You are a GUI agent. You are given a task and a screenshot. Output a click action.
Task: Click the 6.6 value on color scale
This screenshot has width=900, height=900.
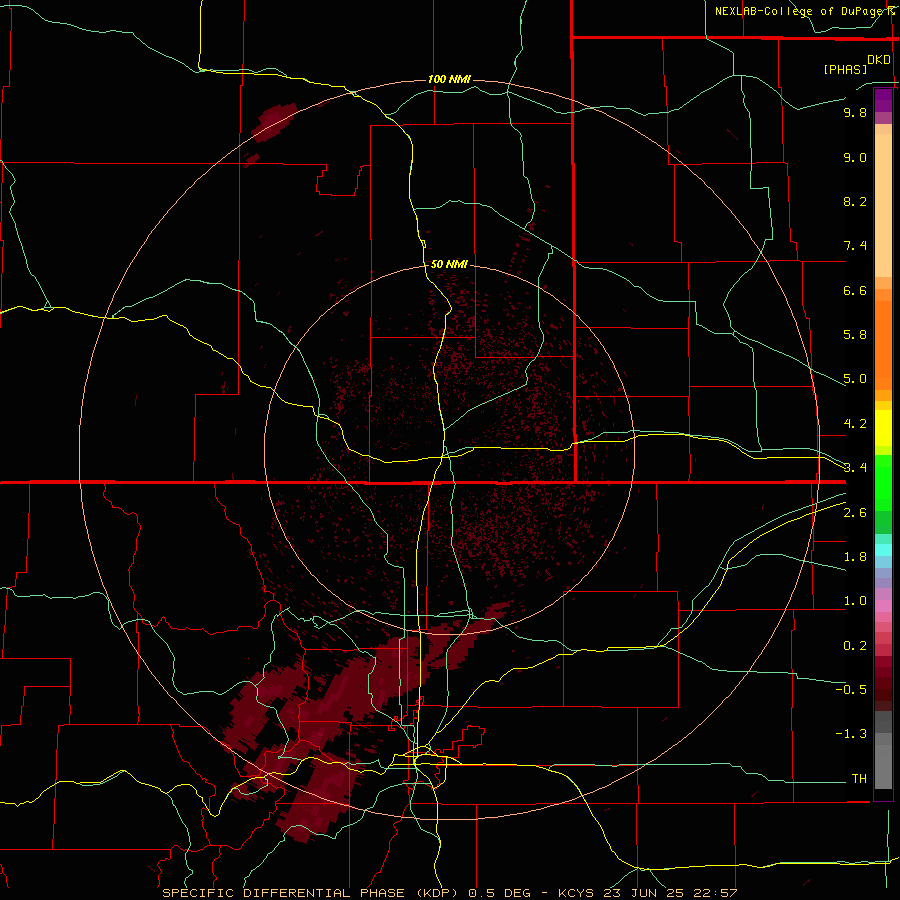click(x=855, y=290)
